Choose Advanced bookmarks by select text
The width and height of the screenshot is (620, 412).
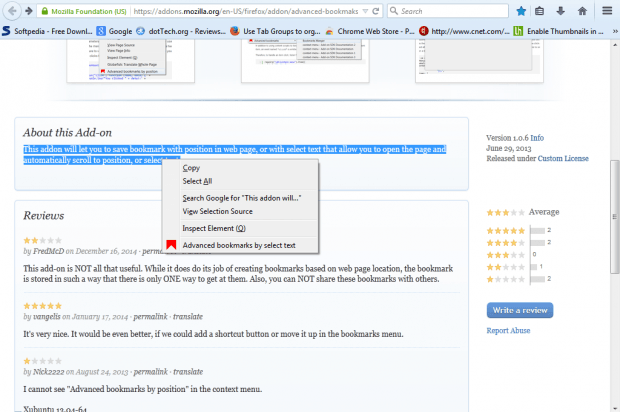pyautogui.click(x=240, y=245)
